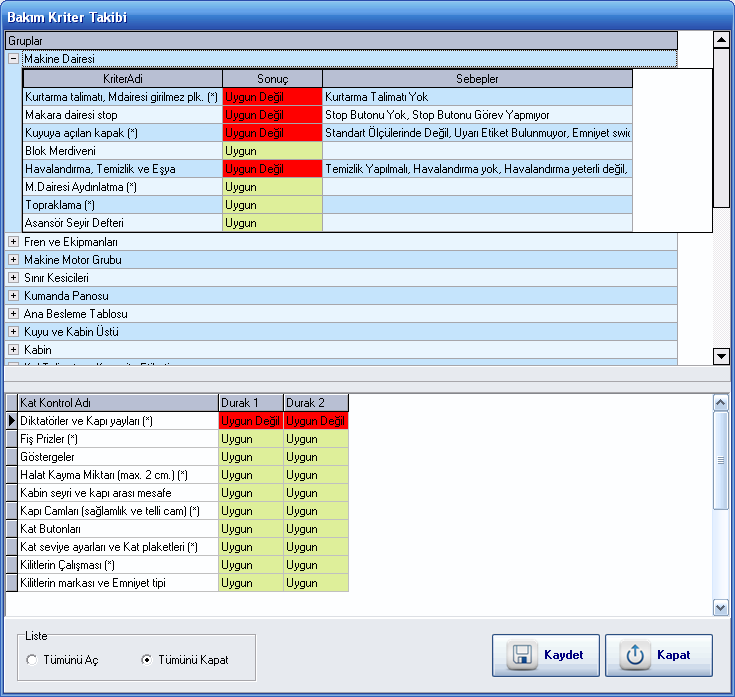Viewport: 735px width, 697px height.
Task: Click the up arrow of floor-control list scrollbar
Action: click(x=720, y=403)
